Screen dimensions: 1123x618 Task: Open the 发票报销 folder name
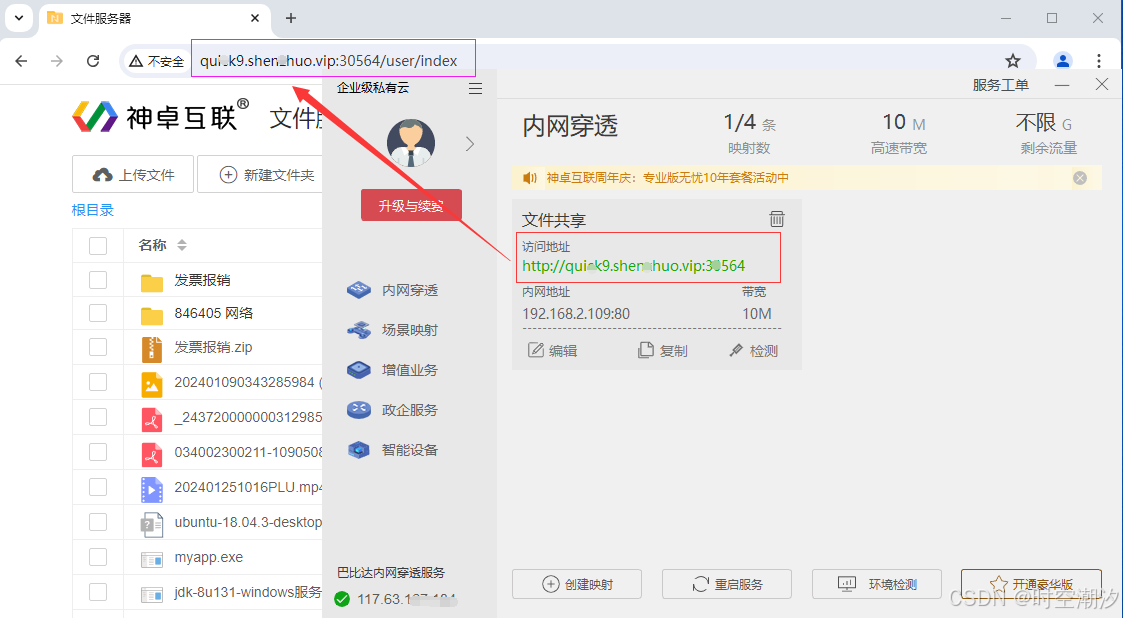click(203, 280)
